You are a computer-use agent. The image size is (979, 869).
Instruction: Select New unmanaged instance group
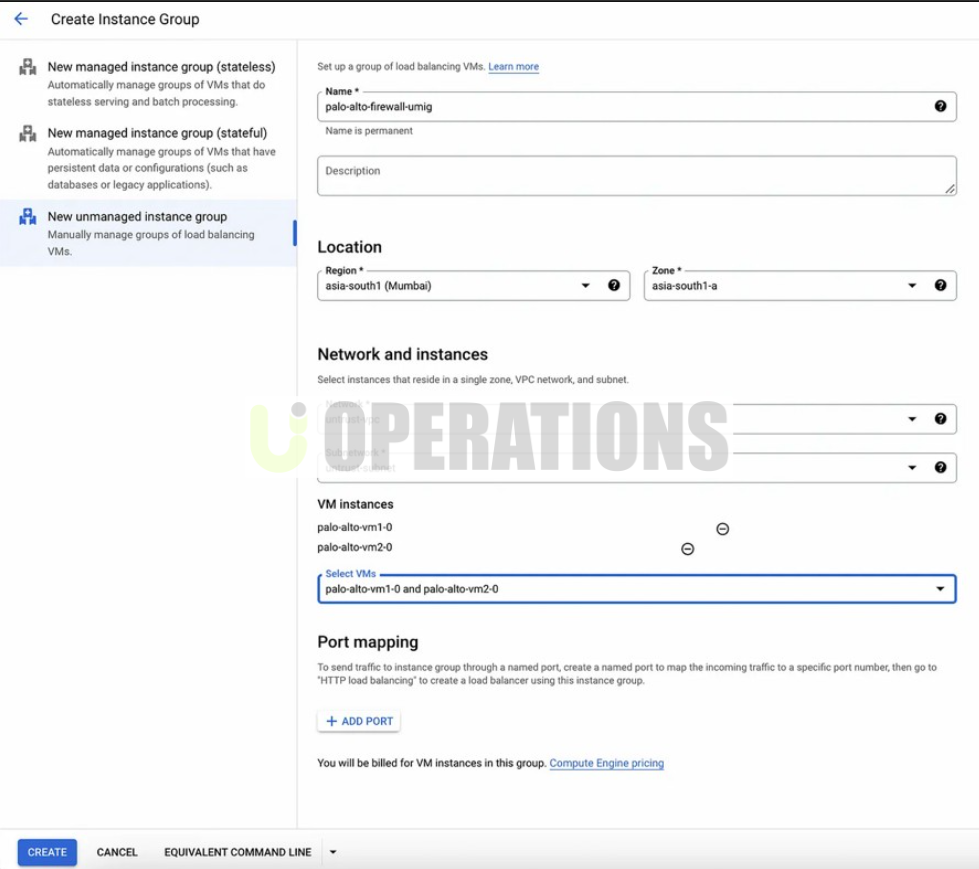149,233
